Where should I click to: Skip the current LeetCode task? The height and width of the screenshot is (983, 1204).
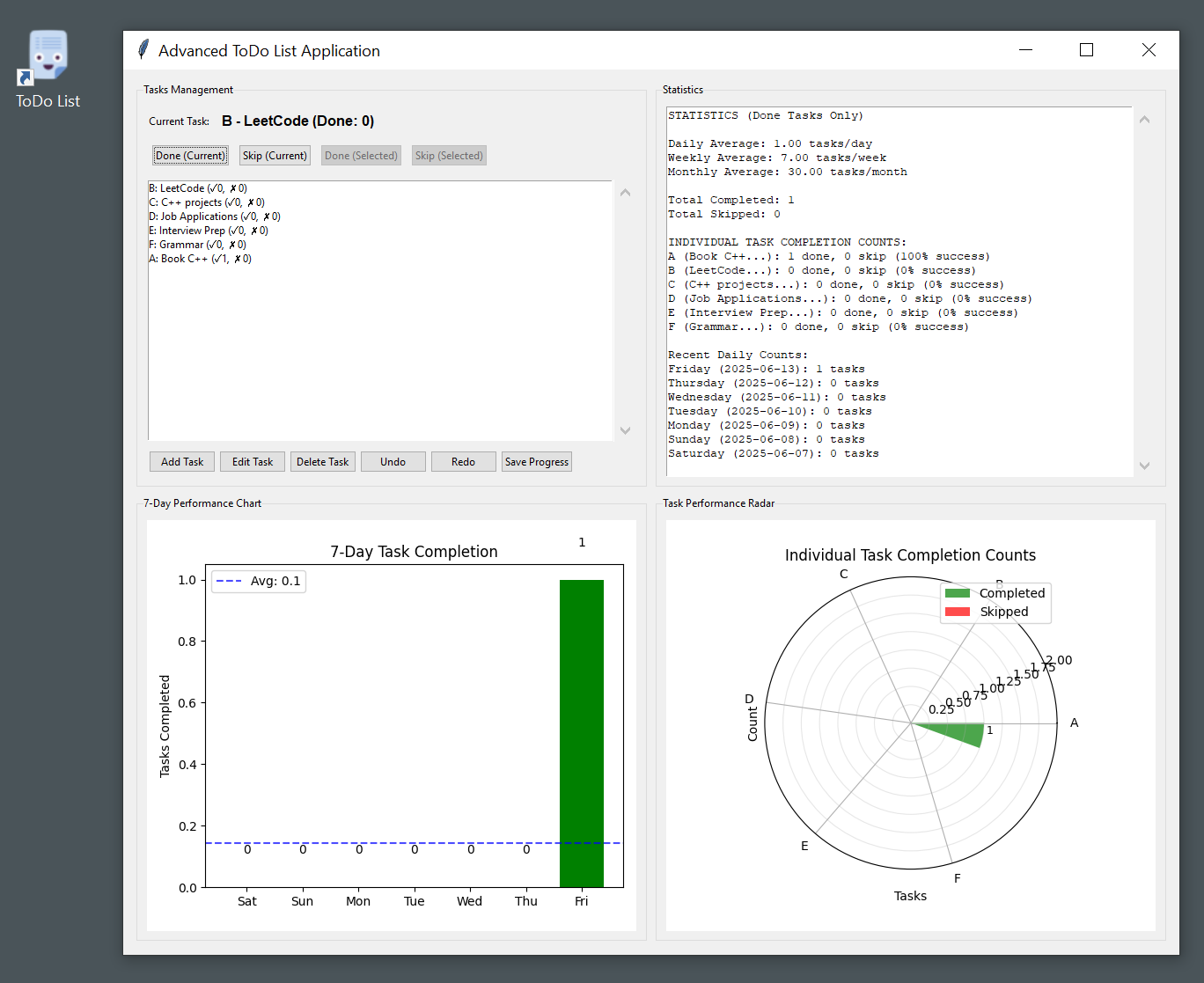coord(275,155)
